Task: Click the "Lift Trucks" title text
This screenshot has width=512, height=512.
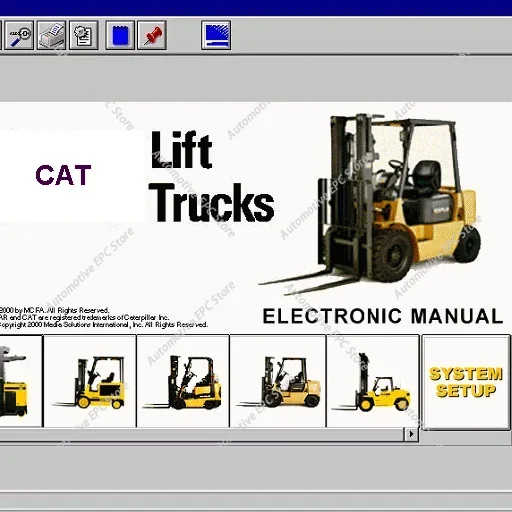Action: pos(212,177)
